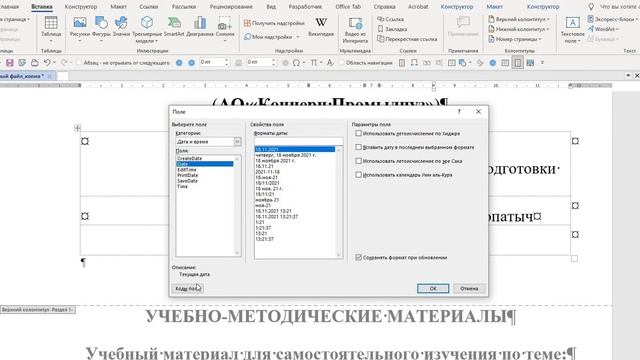Open the SmartArt icon
The image size is (640, 360).
(174, 23)
